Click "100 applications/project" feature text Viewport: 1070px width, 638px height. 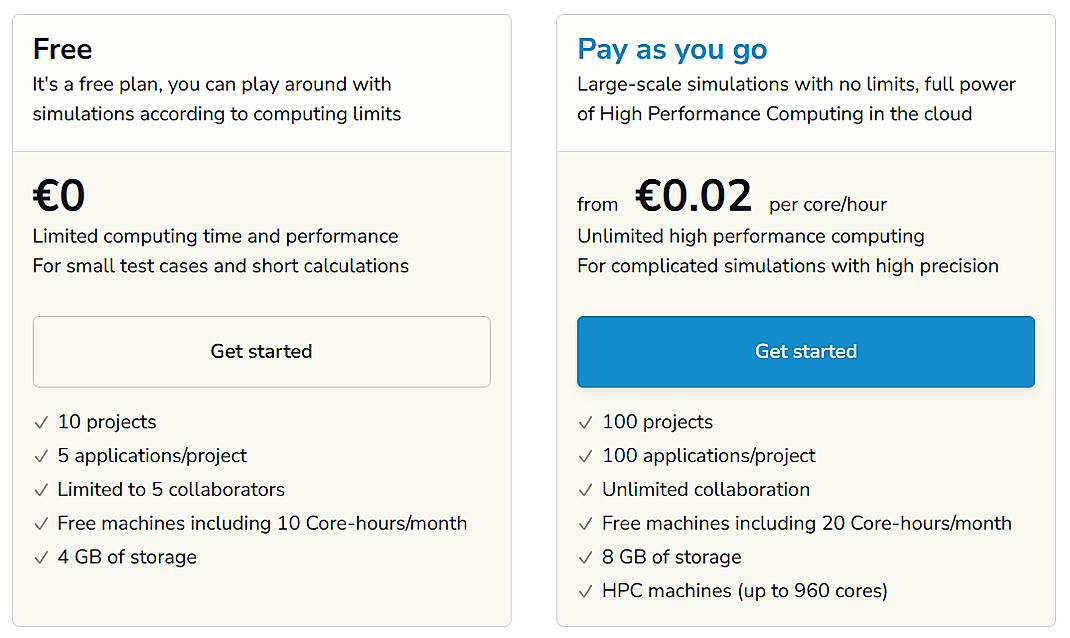(708, 456)
